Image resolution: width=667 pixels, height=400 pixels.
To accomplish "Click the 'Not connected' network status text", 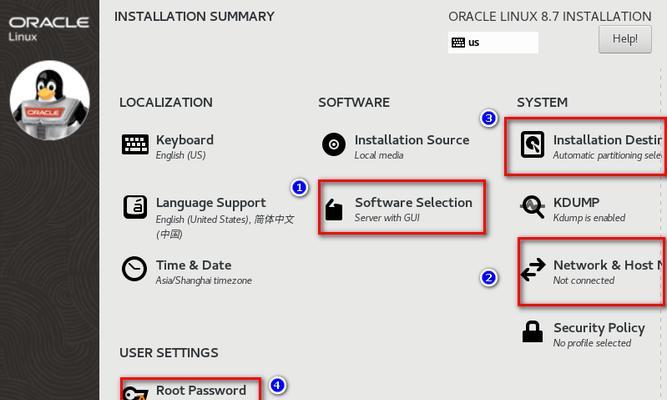I will pos(584,280).
